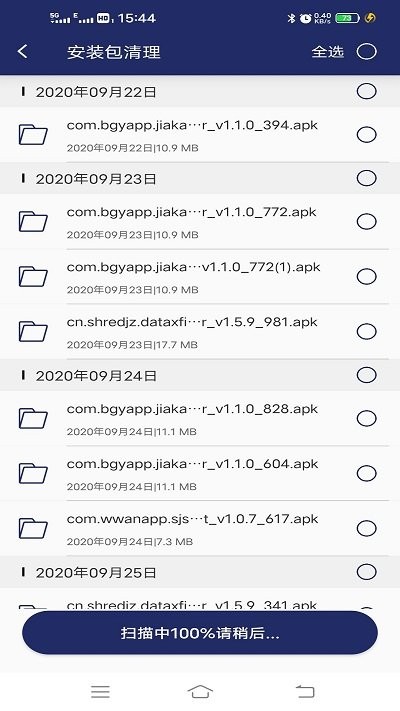The height and width of the screenshot is (711, 400).
Task: Tap the back arrow in header
Action: 23,52
